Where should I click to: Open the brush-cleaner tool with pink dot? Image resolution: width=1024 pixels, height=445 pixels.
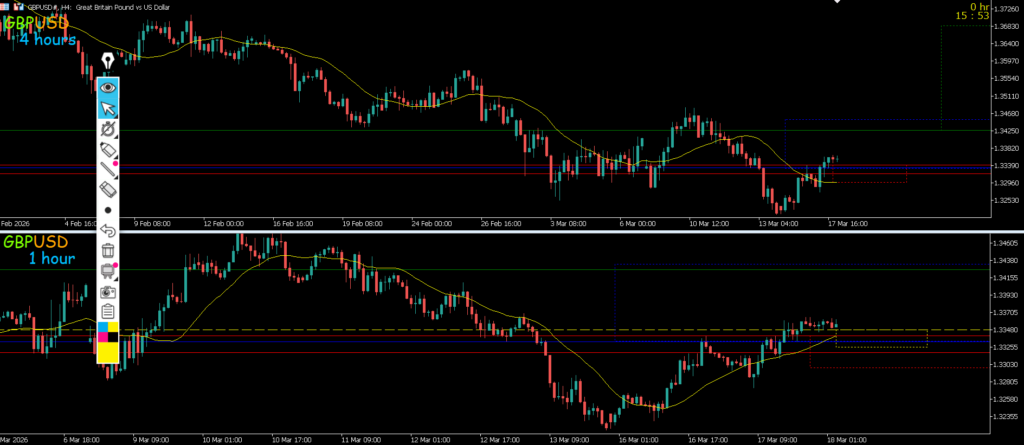coord(108,271)
